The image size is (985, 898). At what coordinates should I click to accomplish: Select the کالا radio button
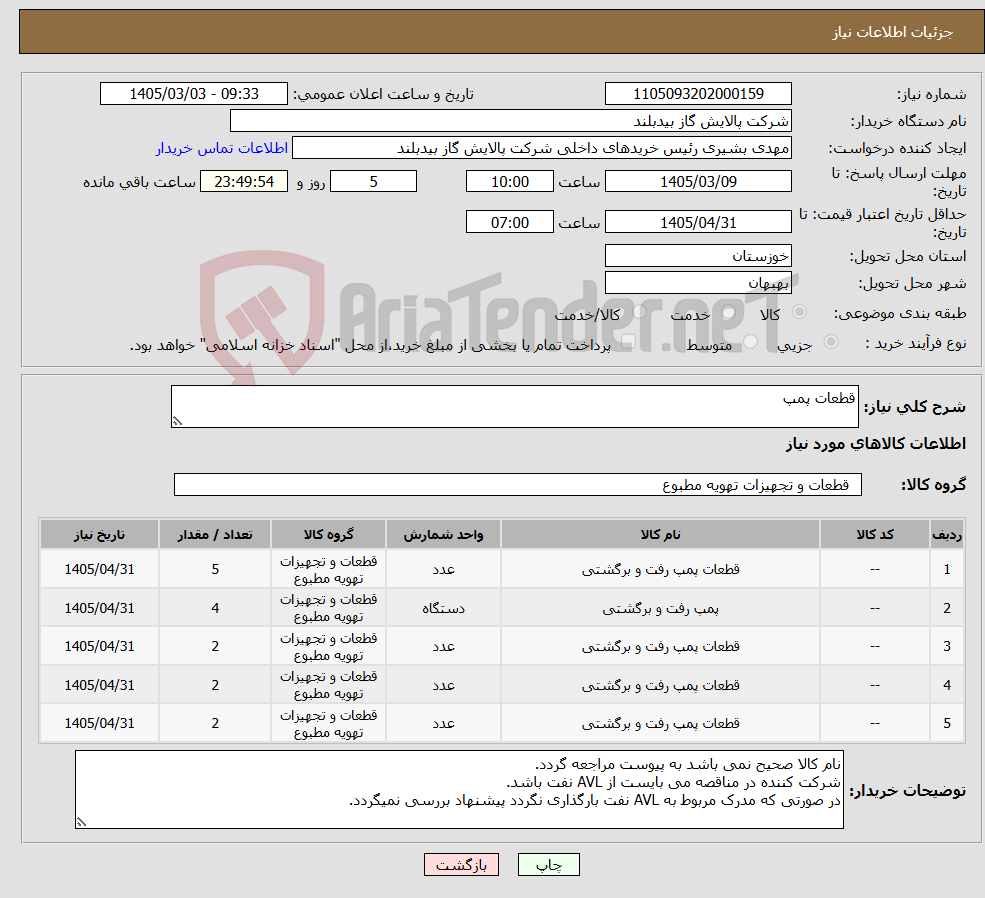click(x=800, y=311)
